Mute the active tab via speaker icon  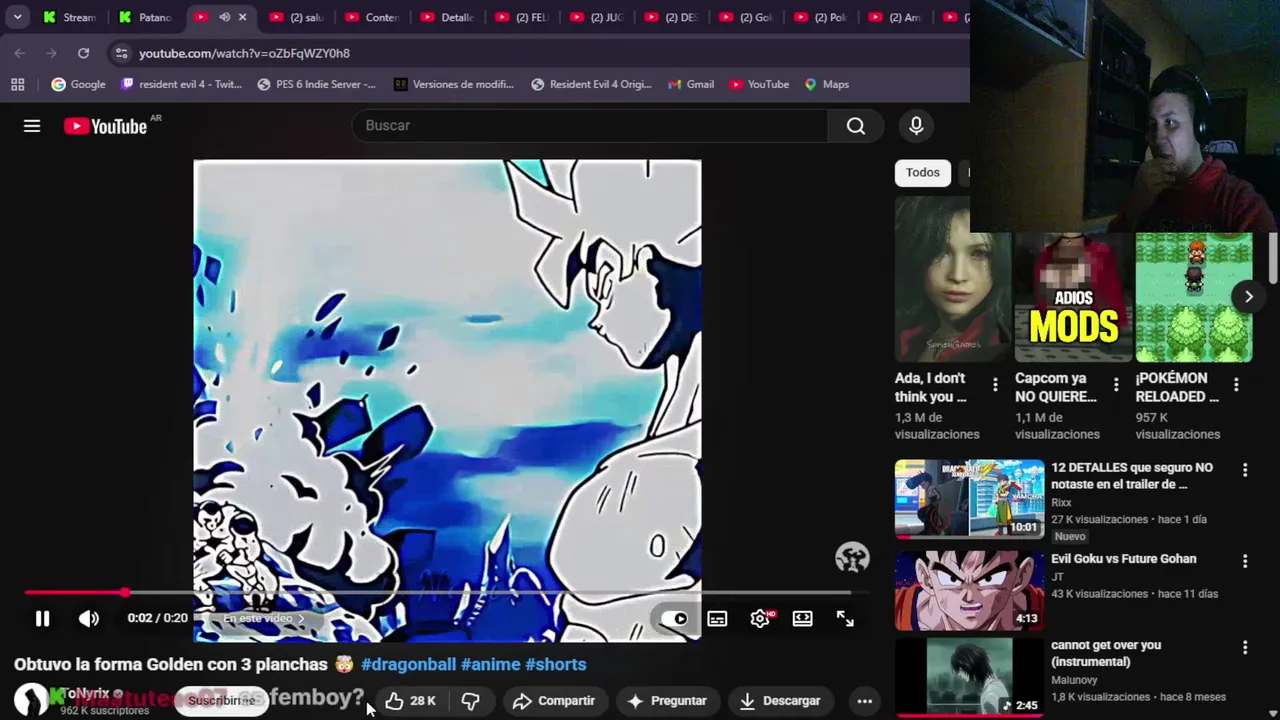pyautogui.click(x=224, y=17)
